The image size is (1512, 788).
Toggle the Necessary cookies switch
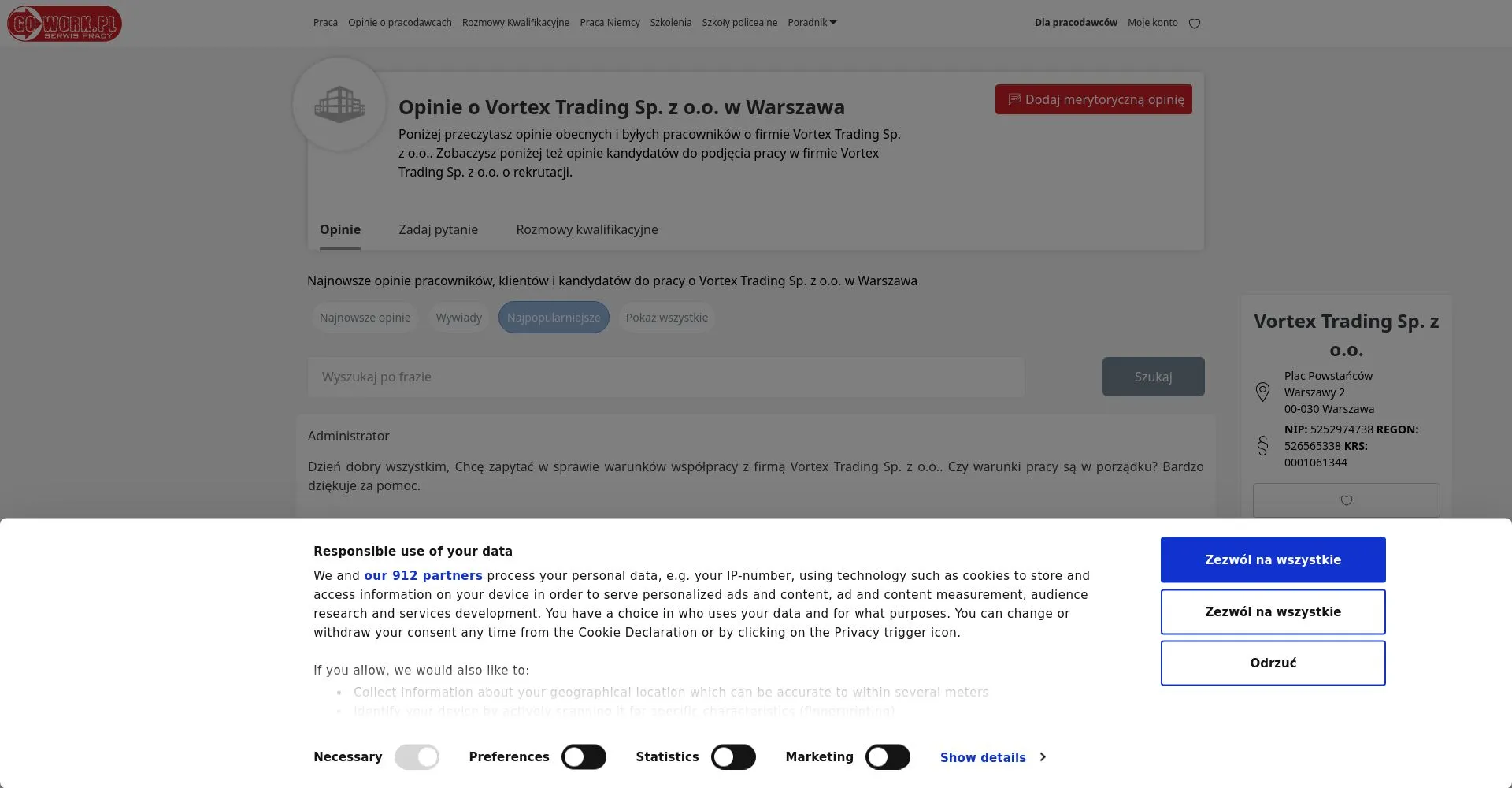(417, 757)
